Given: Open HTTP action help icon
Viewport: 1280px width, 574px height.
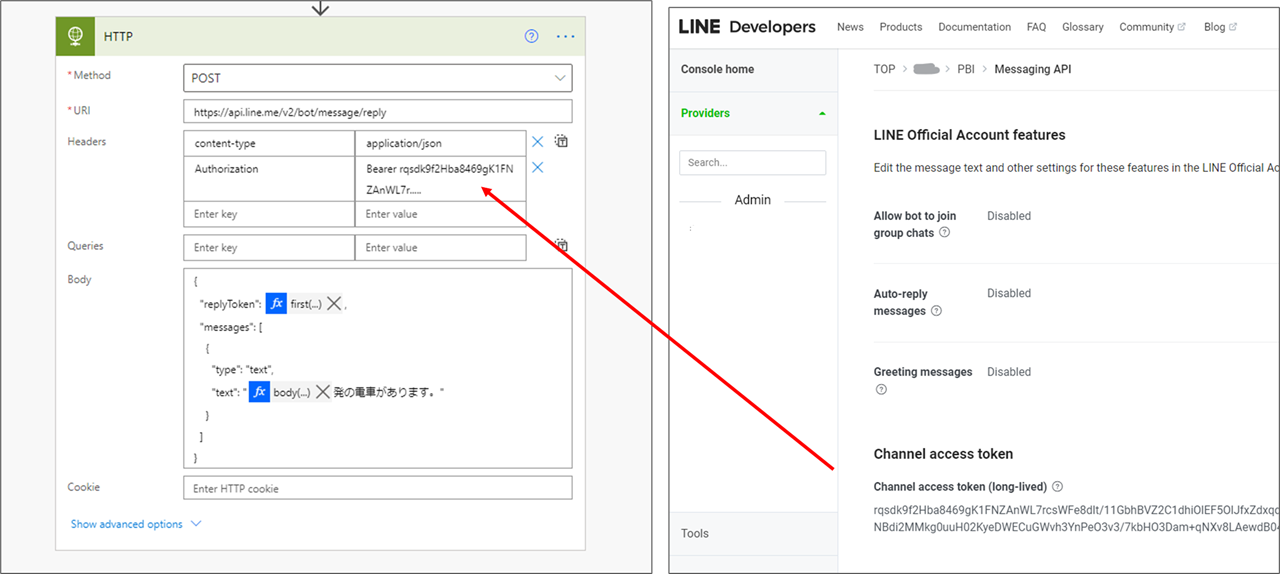Looking at the screenshot, I should coord(531,36).
